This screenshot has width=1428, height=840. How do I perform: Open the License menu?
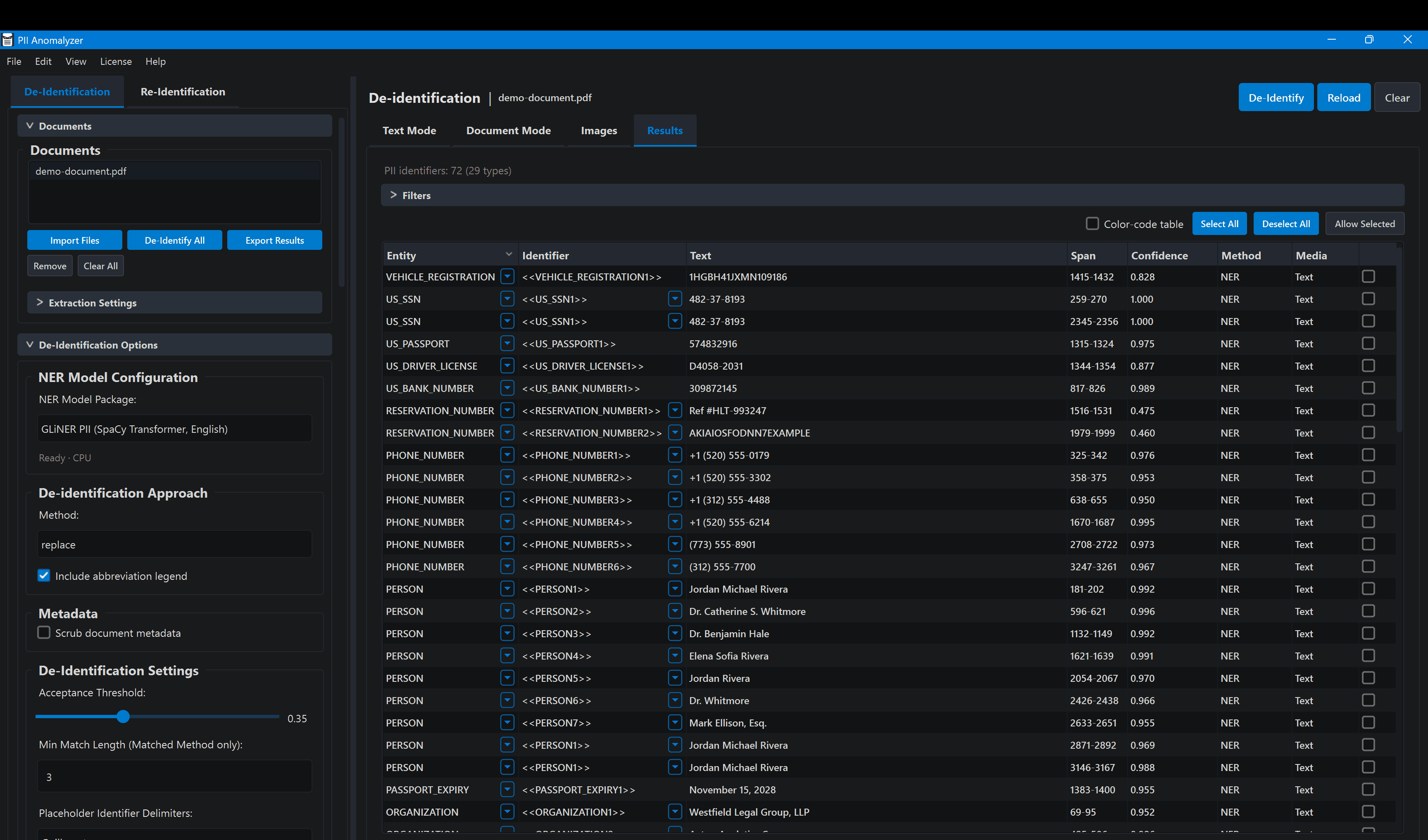(116, 61)
